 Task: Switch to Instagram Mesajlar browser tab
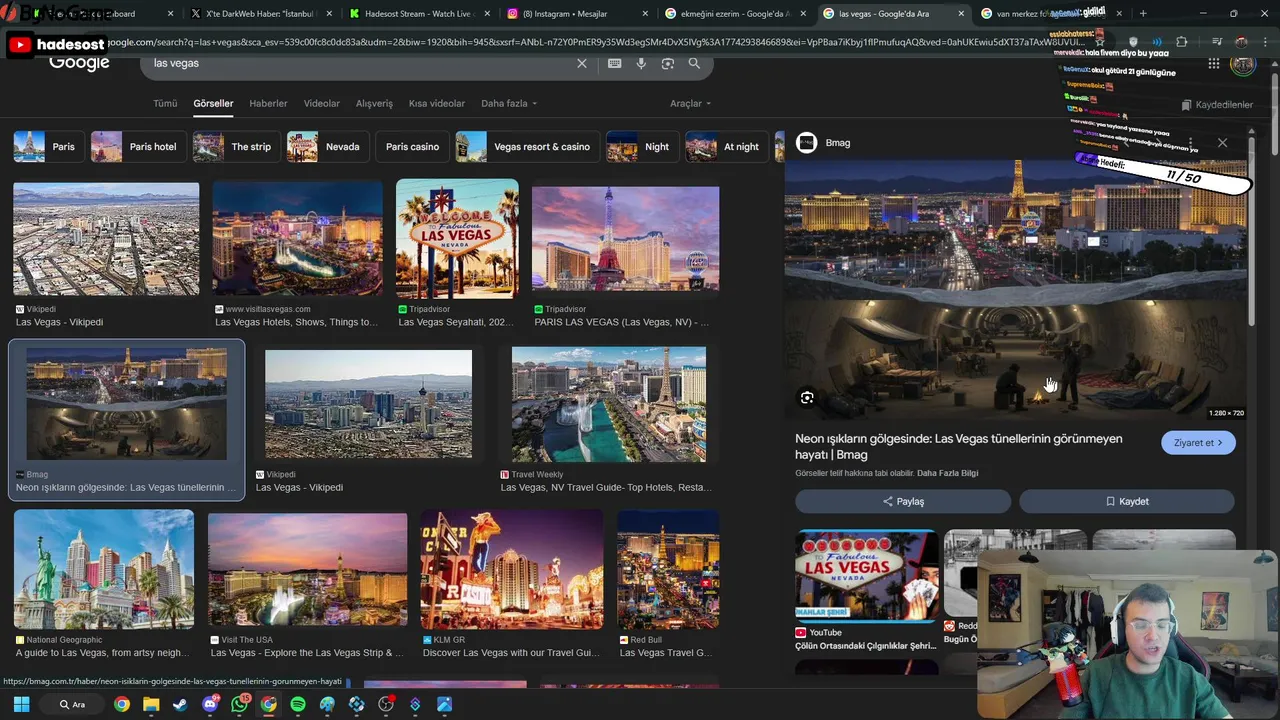tap(575, 14)
